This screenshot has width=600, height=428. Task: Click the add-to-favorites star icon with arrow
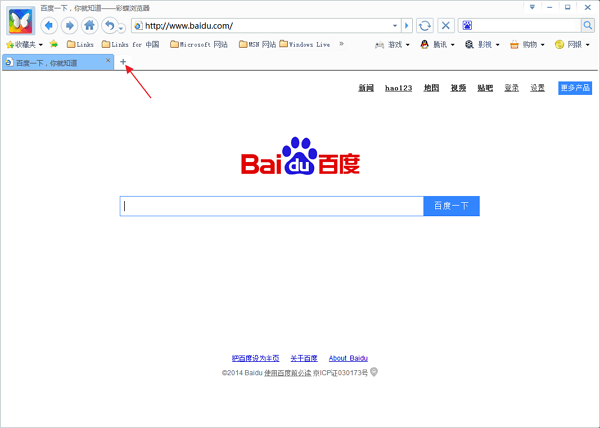[x=54, y=44]
